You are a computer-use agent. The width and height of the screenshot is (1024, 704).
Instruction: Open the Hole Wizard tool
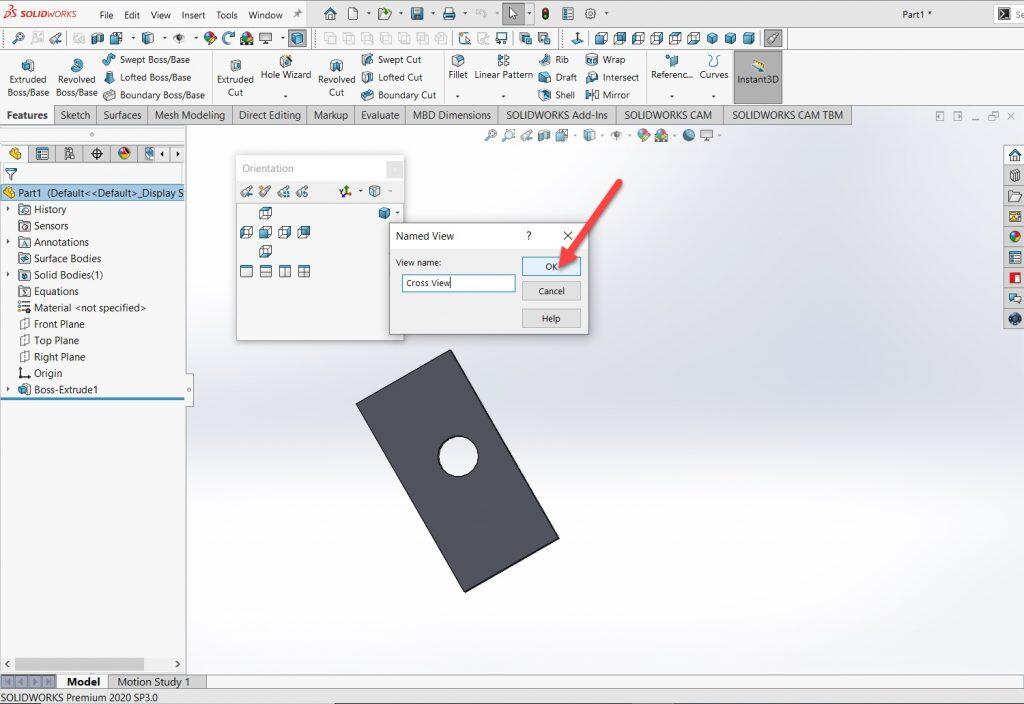286,75
